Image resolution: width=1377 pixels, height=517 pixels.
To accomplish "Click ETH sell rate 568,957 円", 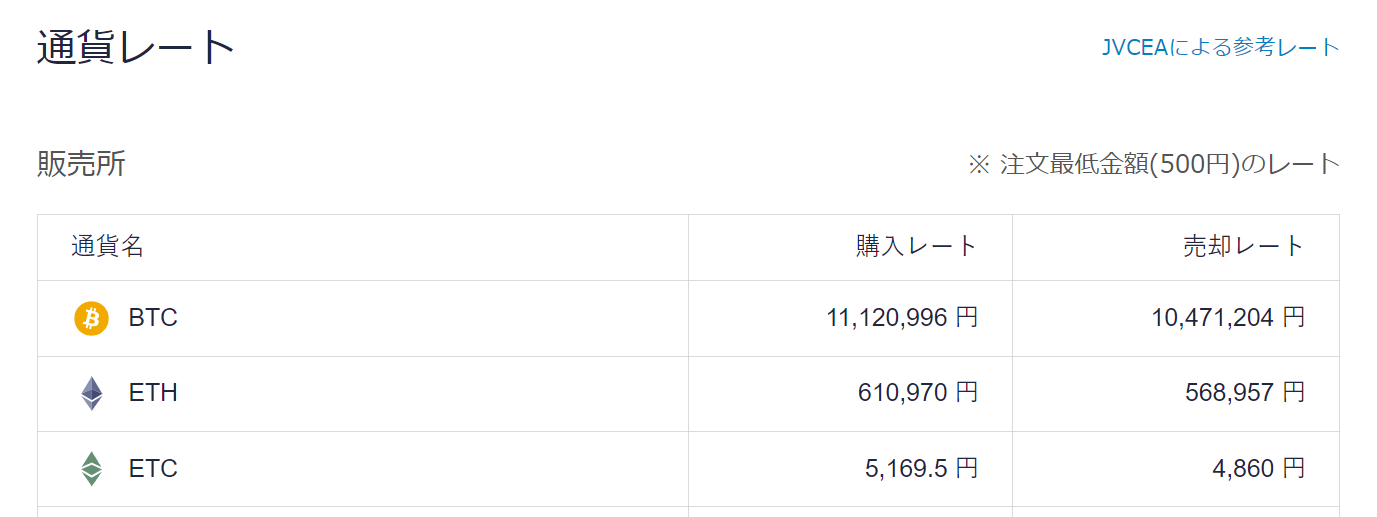I will 1244,393.
